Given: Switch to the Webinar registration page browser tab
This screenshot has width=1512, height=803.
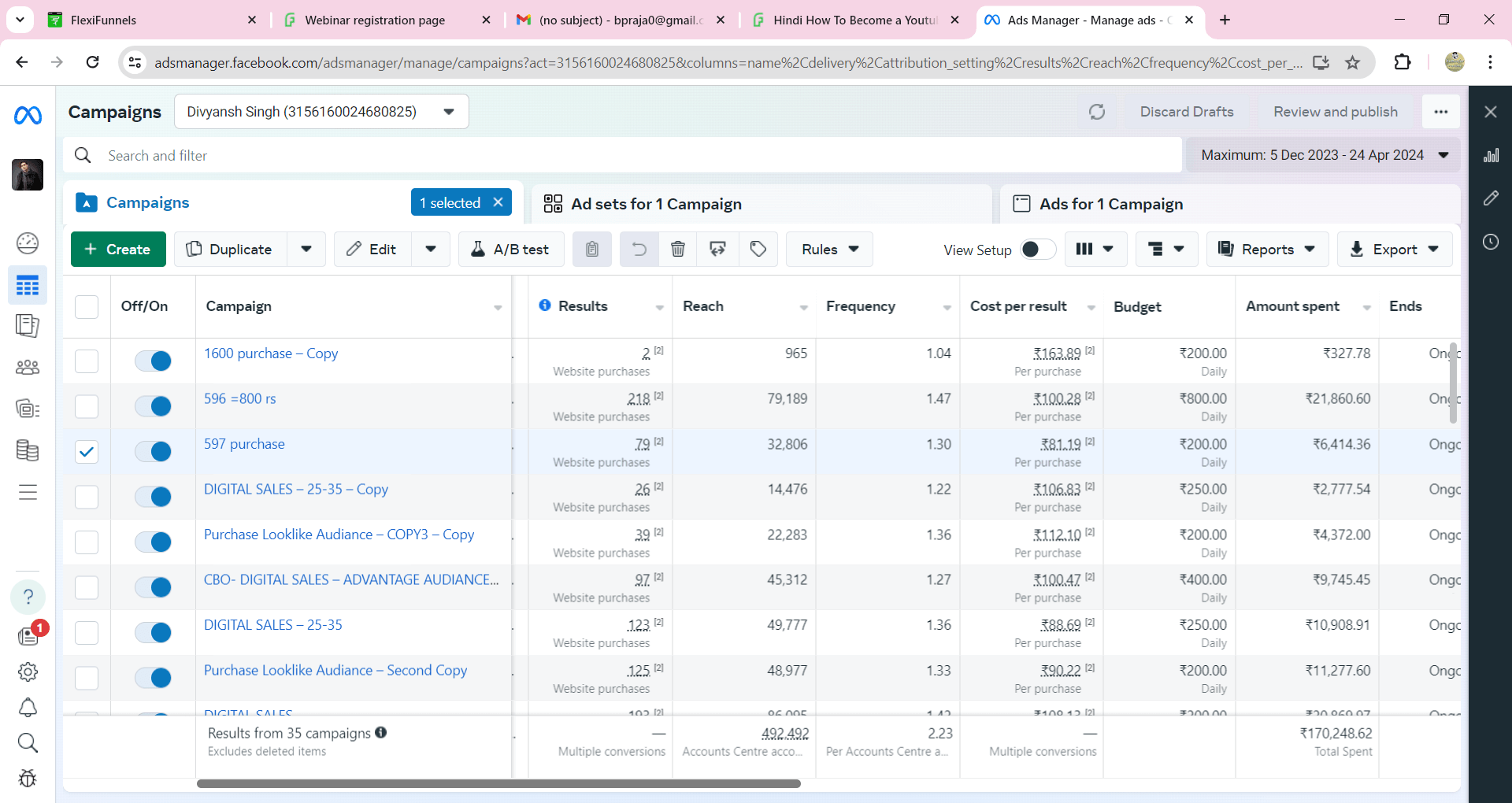Looking at the screenshot, I should [376, 20].
